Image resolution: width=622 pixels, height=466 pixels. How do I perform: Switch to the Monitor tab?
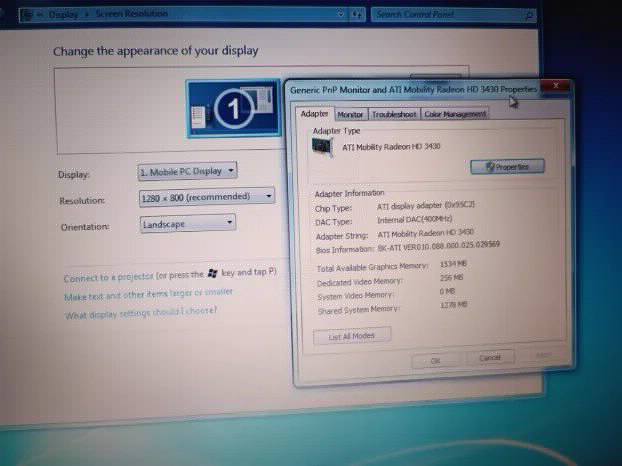tap(350, 115)
